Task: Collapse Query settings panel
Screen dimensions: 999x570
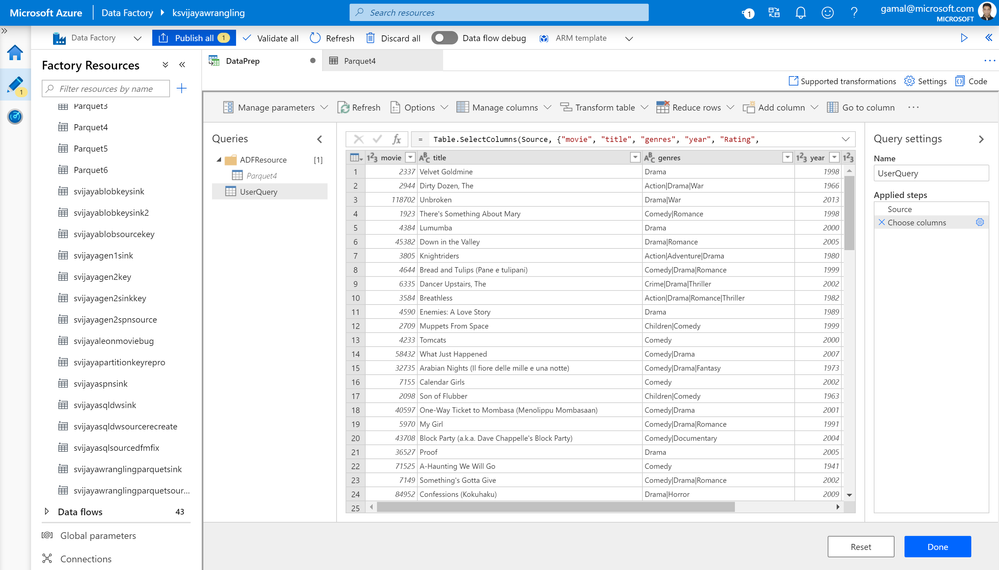Action: click(x=981, y=139)
